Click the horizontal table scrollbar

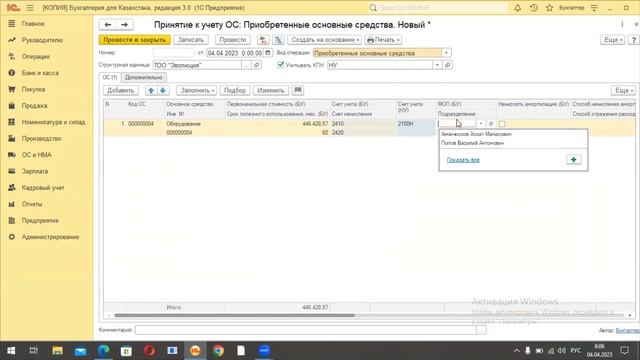tap(234, 315)
